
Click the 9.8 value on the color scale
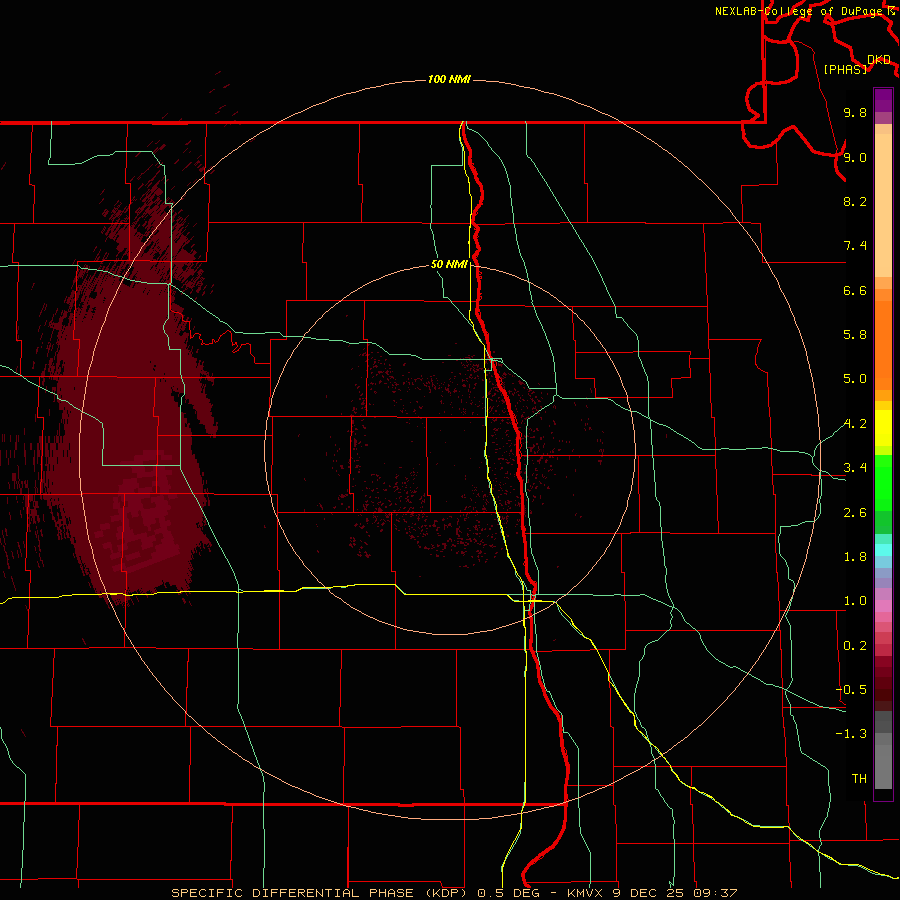(x=855, y=113)
